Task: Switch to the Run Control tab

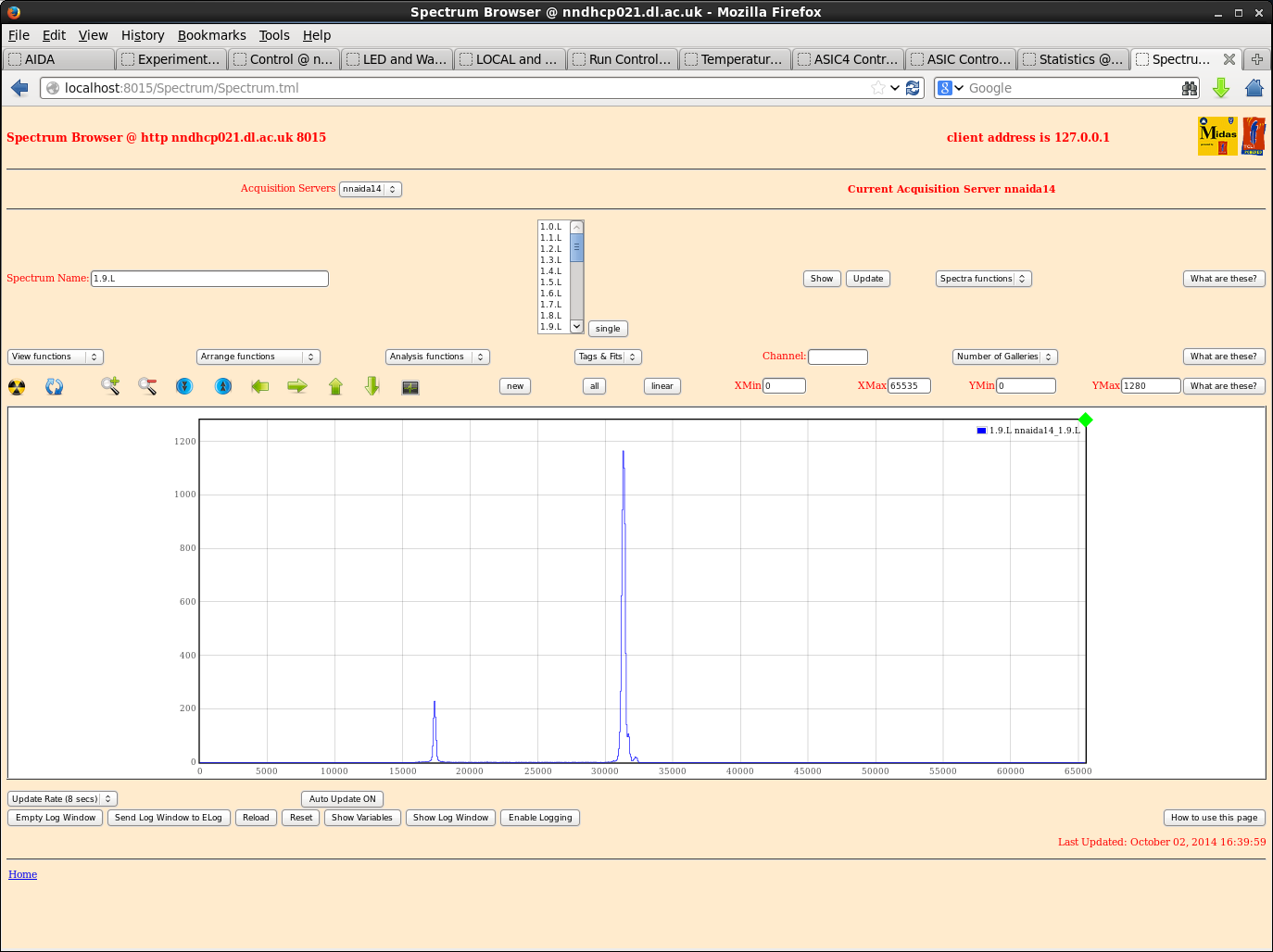Action: 622,59
